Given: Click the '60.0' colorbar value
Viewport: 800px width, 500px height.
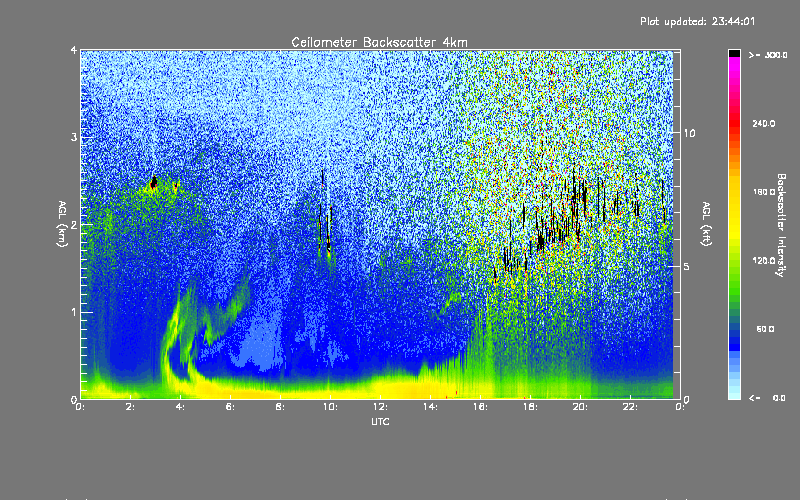Looking at the screenshot, I should (x=765, y=329).
